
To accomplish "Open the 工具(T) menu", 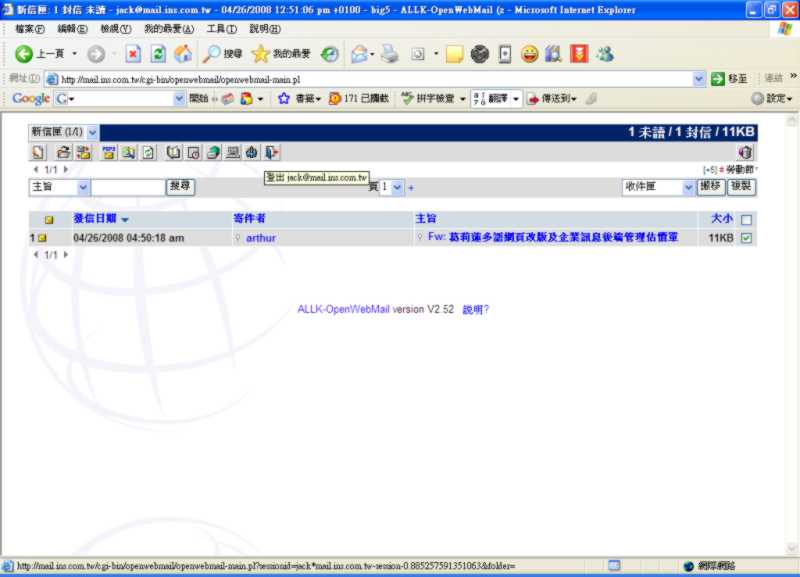I will [x=221, y=29].
